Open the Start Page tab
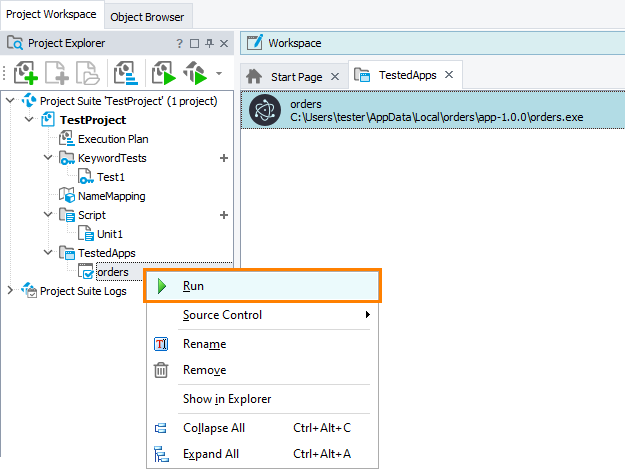The image size is (625, 469). pyautogui.click(x=292, y=76)
